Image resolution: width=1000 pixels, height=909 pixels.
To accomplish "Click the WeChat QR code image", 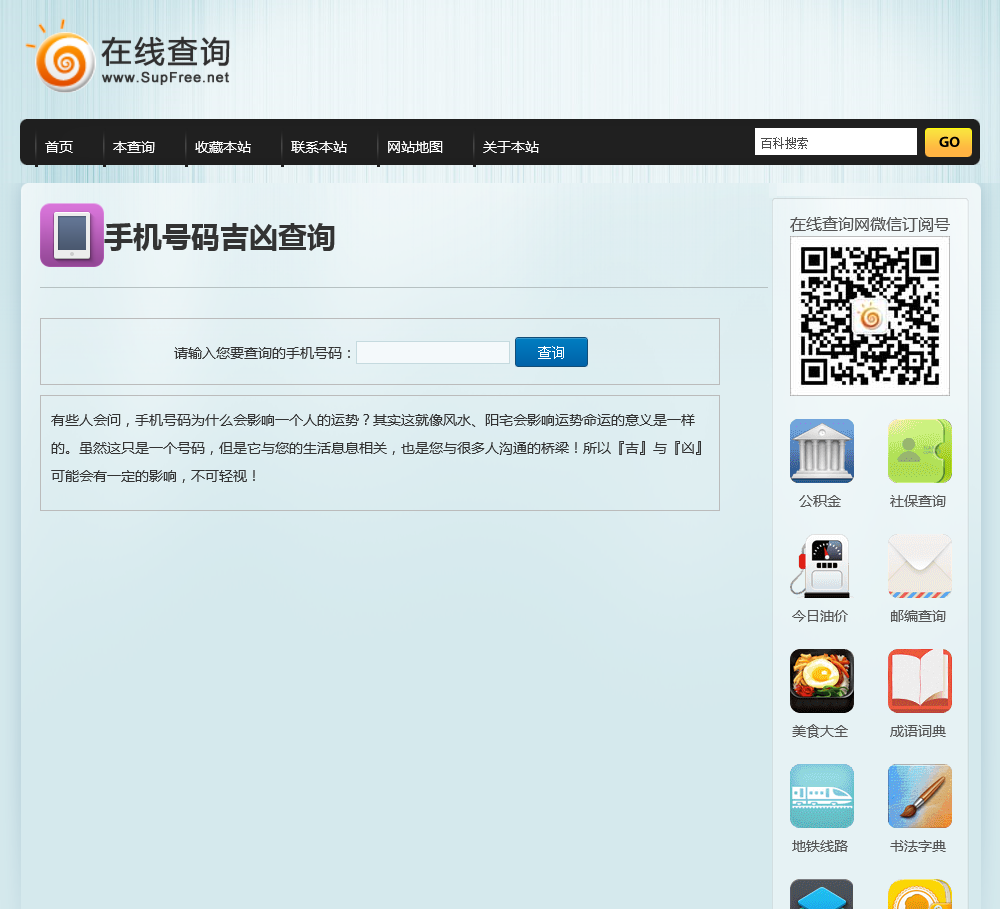I will pyautogui.click(x=870, y=316).
